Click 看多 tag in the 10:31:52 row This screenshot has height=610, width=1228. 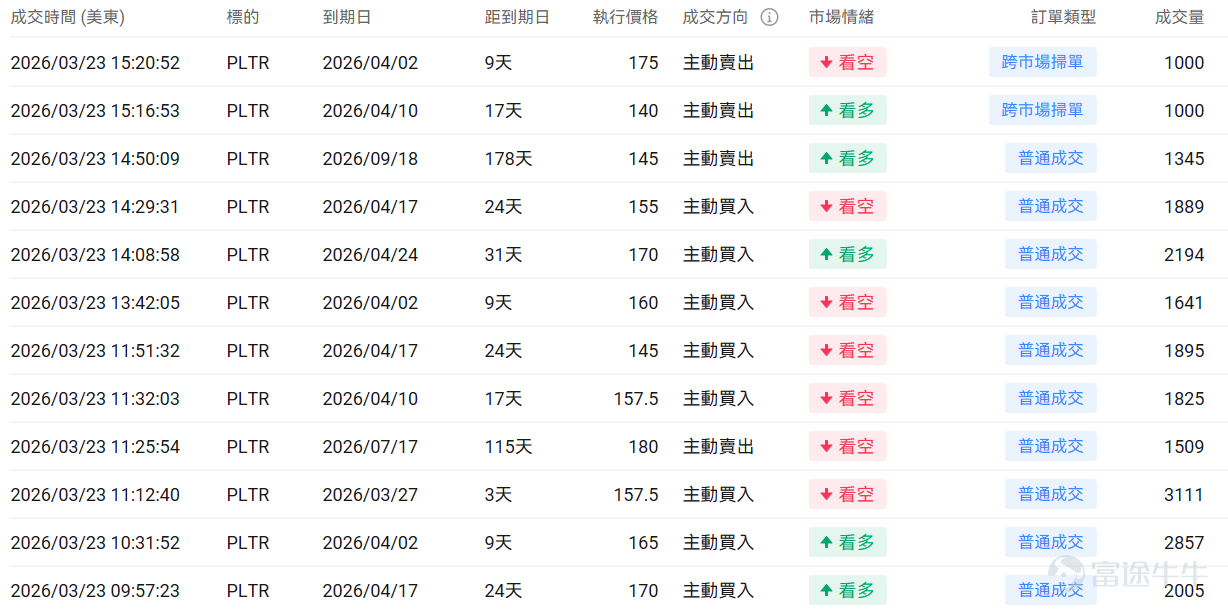(848, 542)
